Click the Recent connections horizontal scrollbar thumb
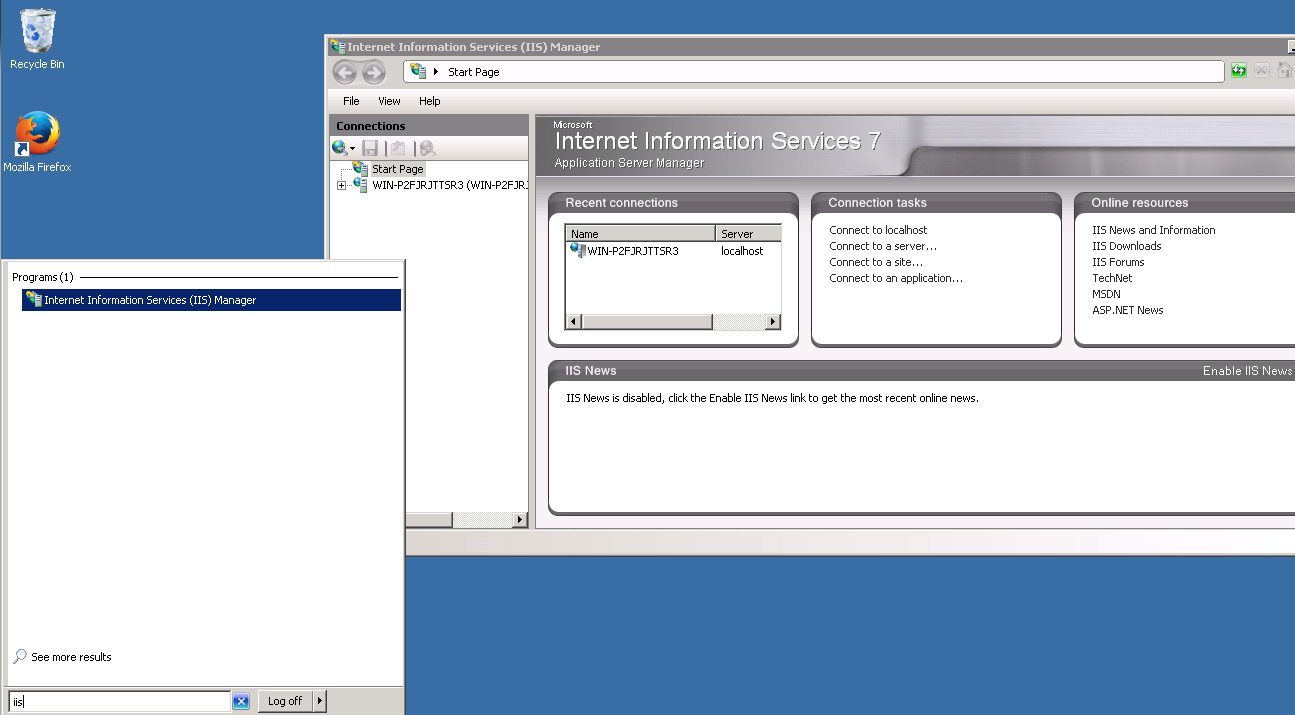Screen dimensions: 1295x715 [x=647, y=322]
